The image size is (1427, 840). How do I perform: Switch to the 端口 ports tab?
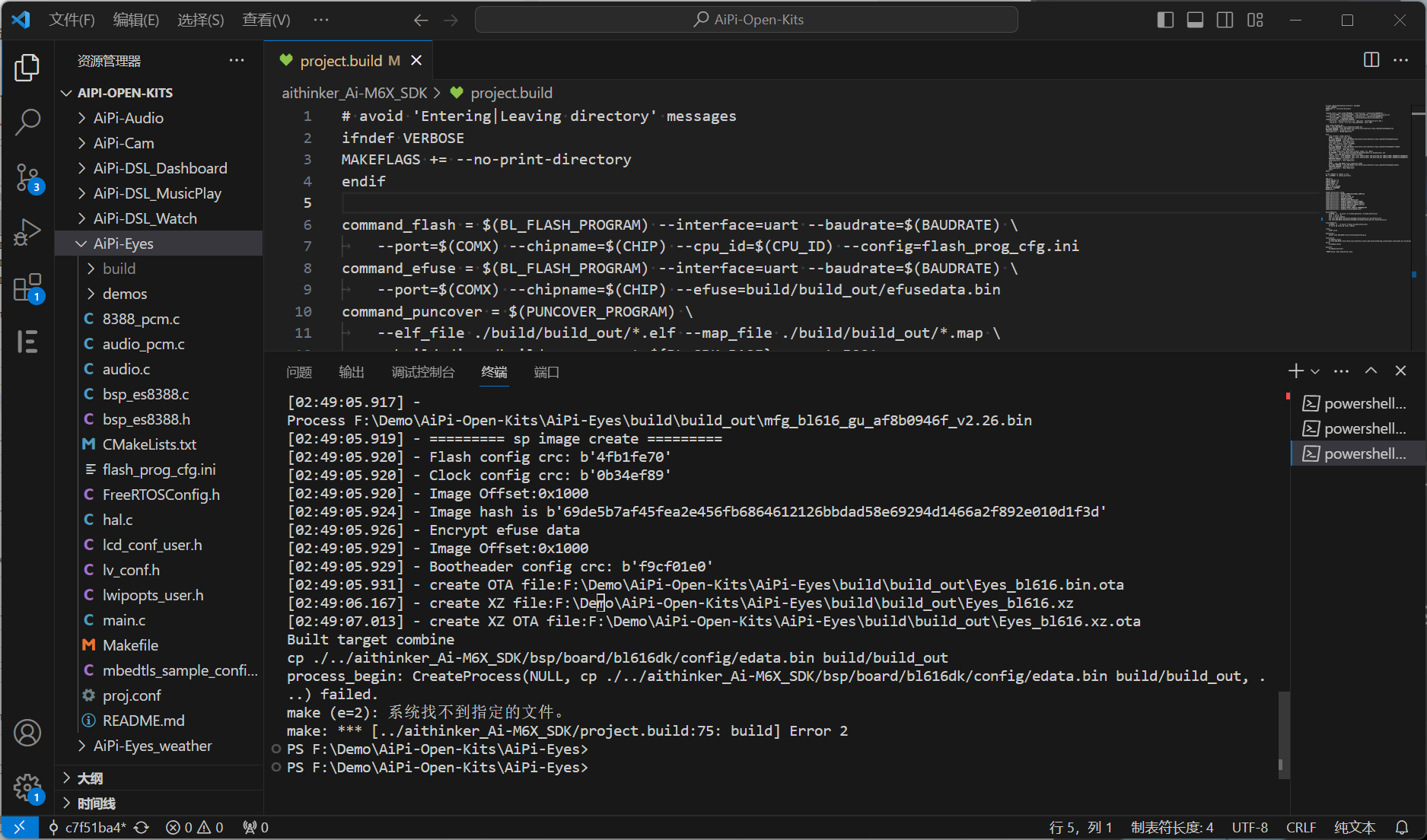point(546,372)
